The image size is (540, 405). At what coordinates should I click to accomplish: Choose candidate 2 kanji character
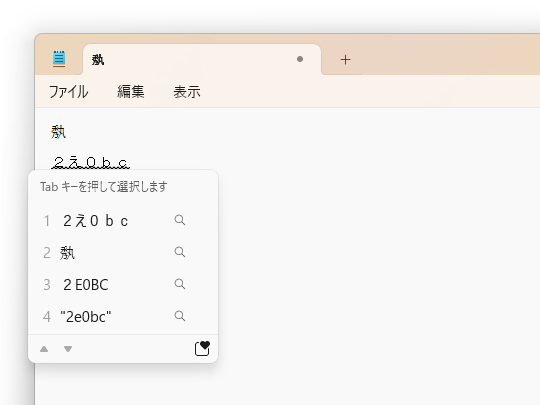click(x=67, y=253)
